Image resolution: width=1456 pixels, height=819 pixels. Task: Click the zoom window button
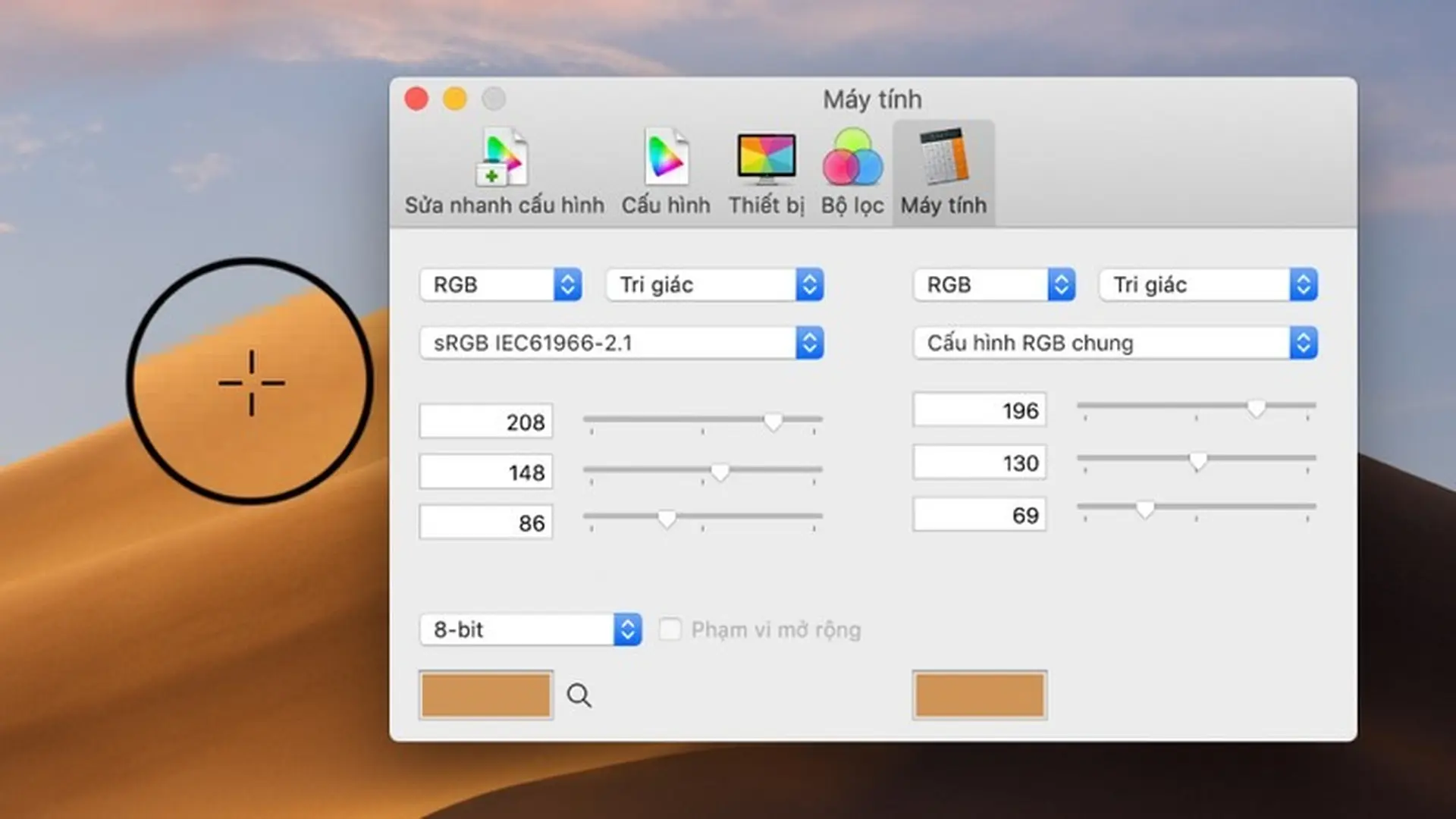pos(494,99)
